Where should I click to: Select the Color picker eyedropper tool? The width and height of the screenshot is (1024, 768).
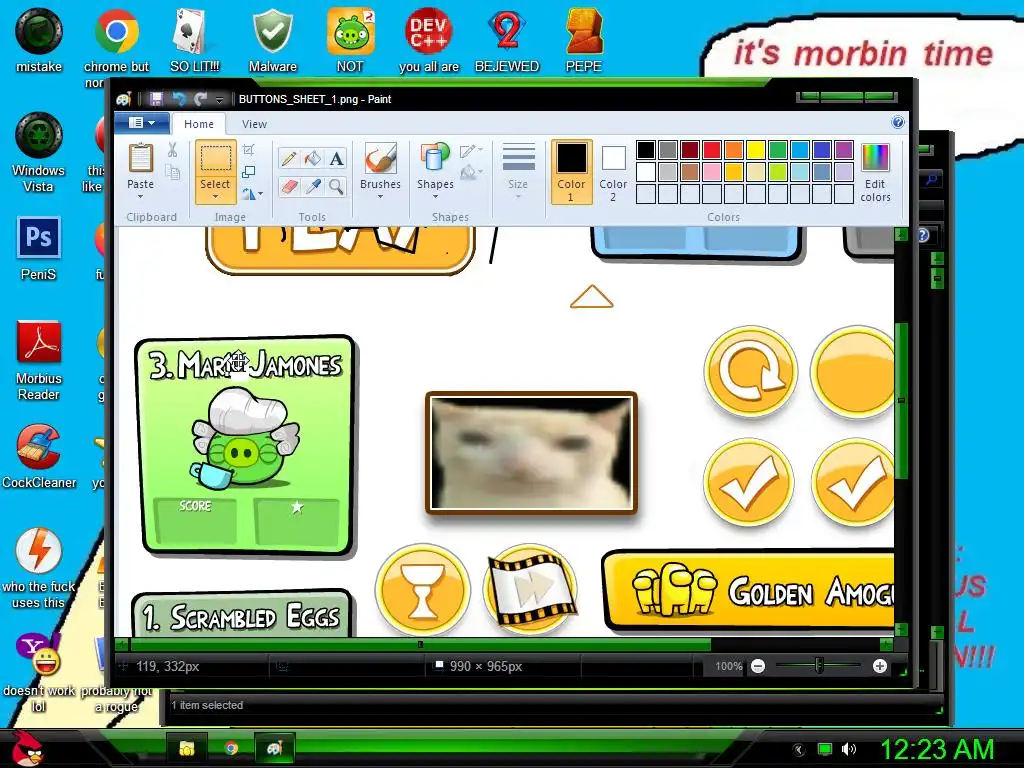tap(313, 187)
